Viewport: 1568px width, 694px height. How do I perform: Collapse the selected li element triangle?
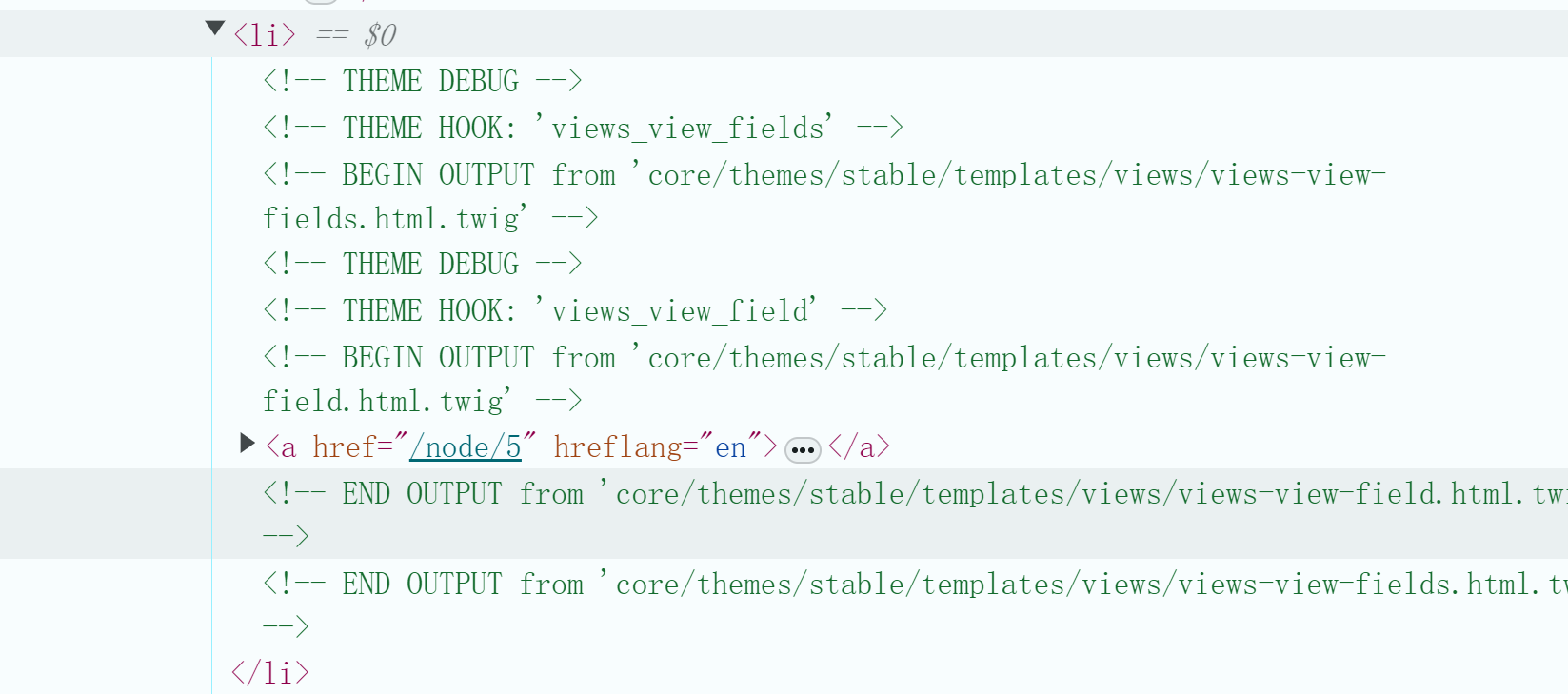[x=215, y=30]
